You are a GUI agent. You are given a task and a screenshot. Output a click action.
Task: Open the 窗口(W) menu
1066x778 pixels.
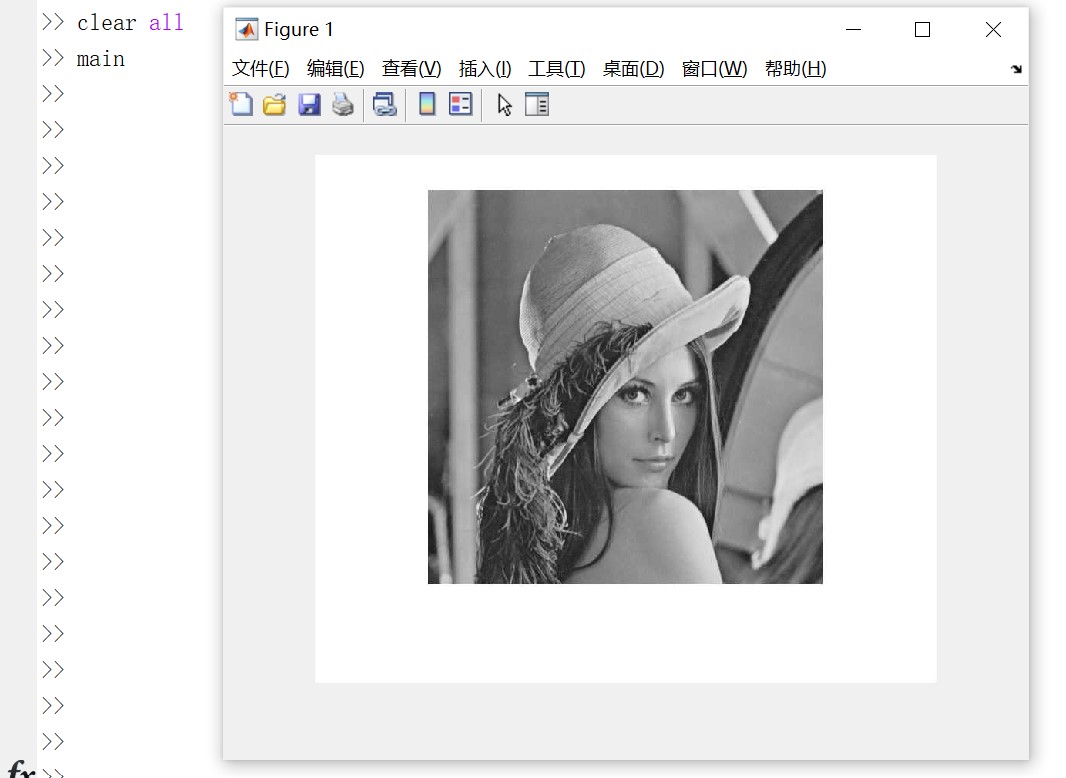pos(714,69)
